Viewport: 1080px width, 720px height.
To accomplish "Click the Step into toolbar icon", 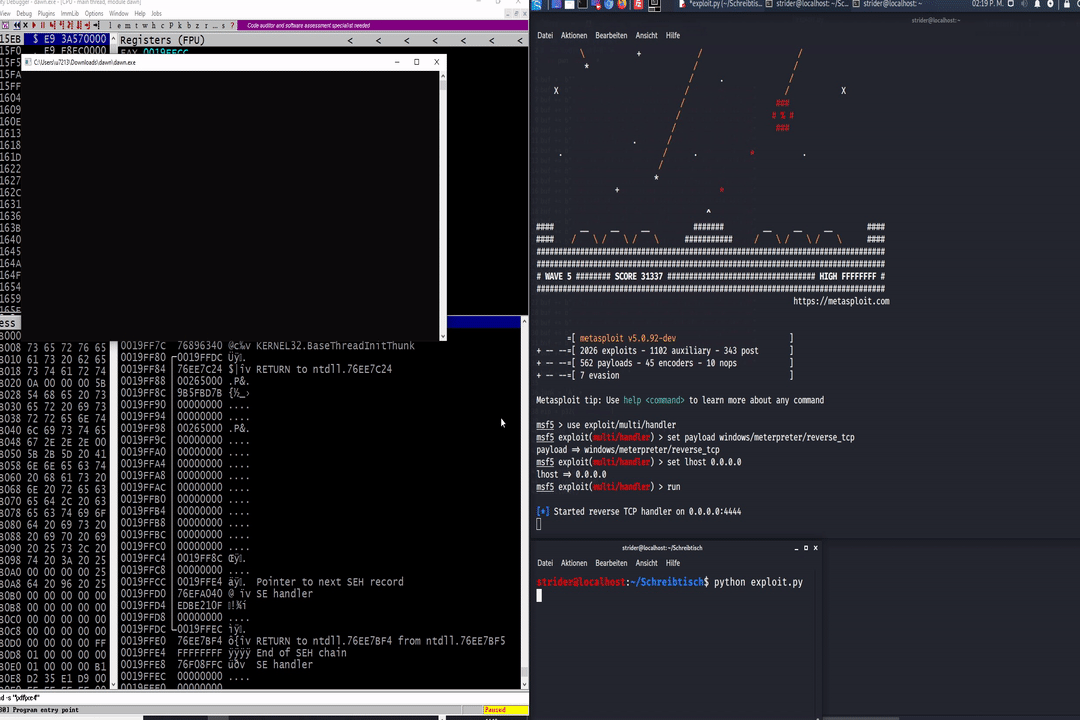I will coord(52,25).
